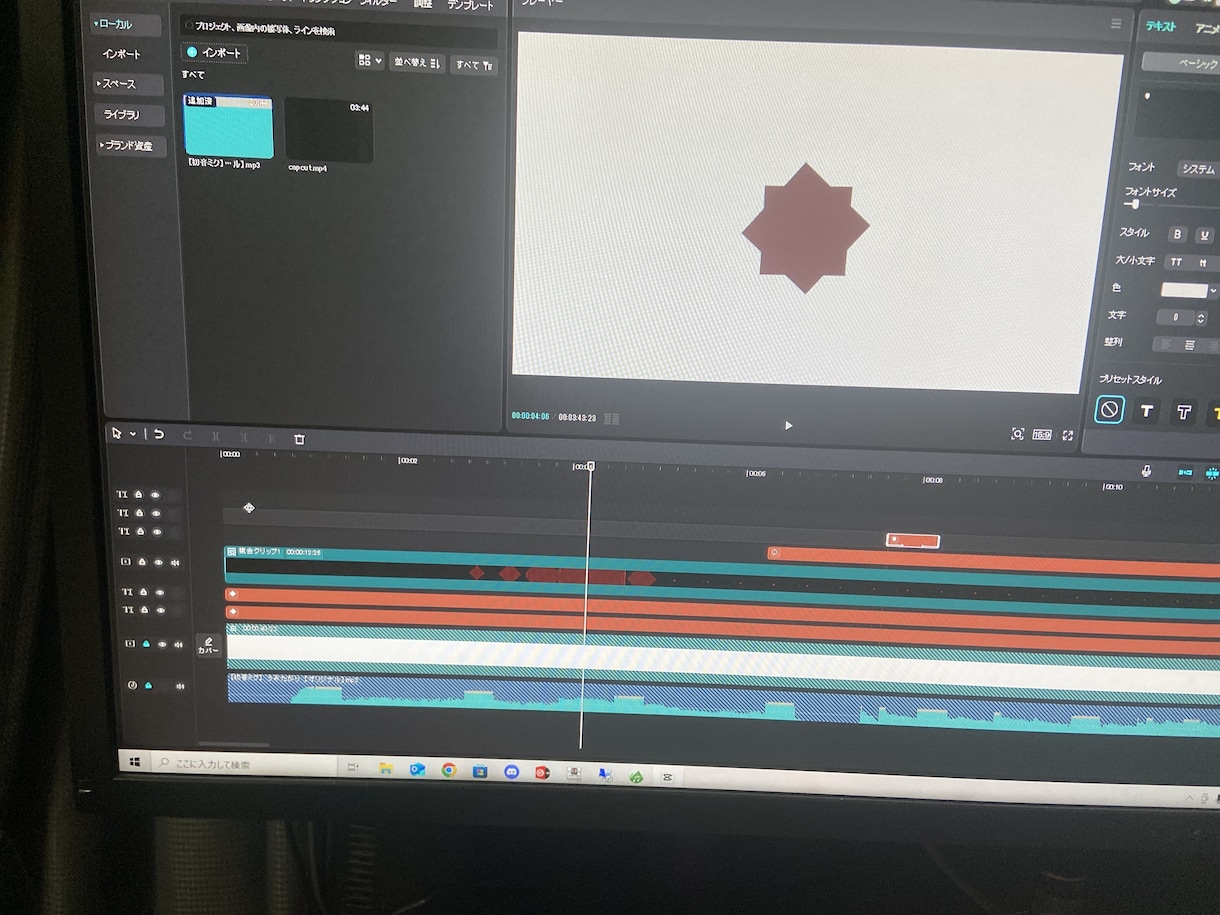Align text center
Image resolution: width=1220 pixels, height=915 pixels.
pos(1190,345)
